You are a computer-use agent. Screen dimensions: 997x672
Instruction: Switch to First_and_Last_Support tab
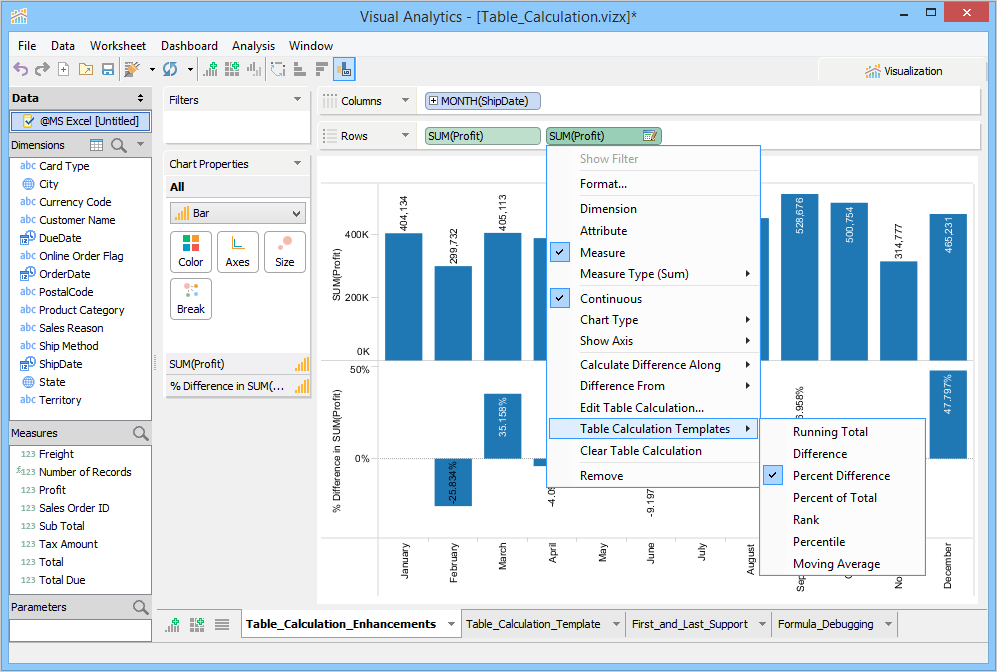pyautogui.click(x=689, y=624)
